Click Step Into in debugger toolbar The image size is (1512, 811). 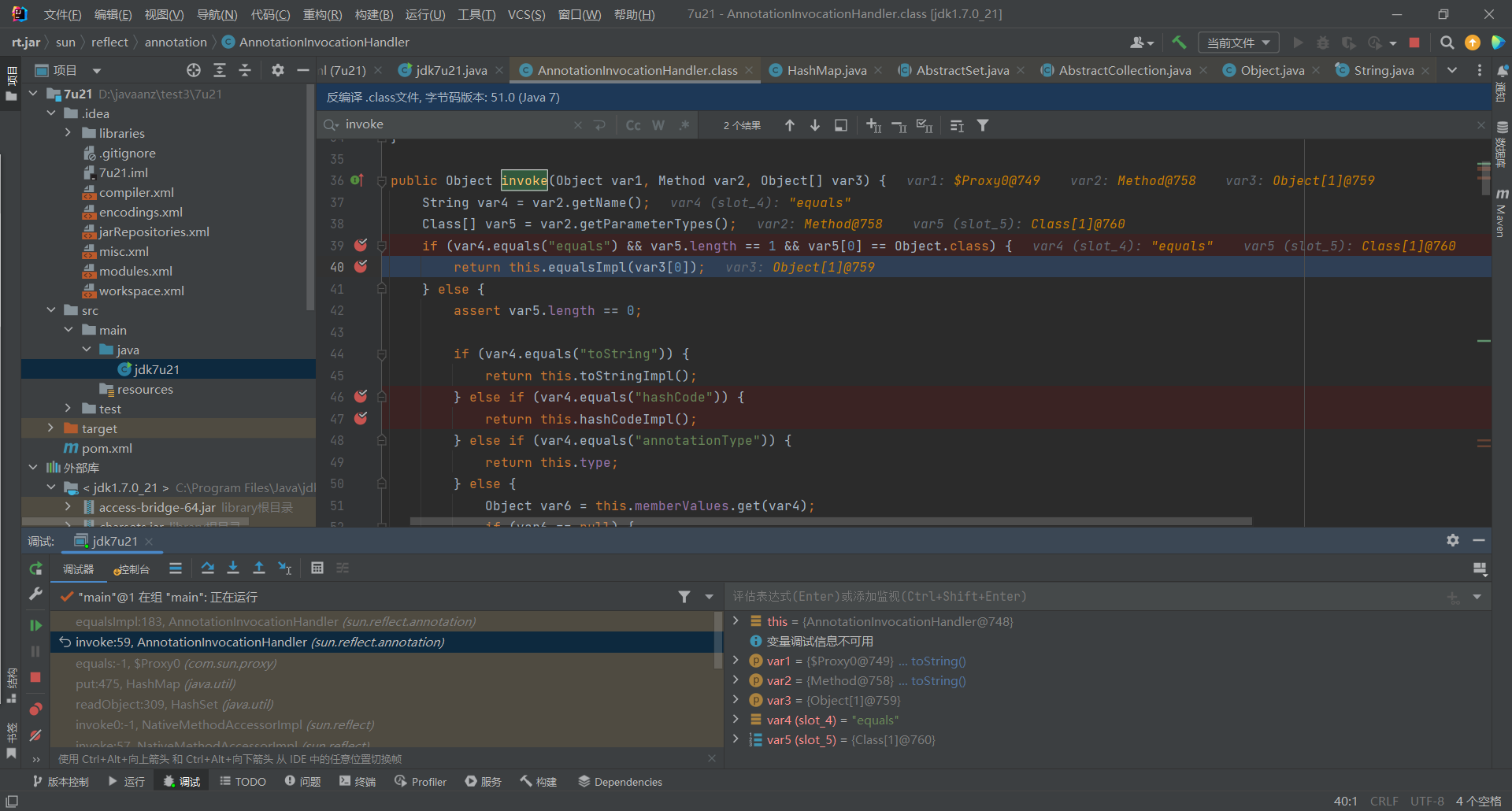(x=233, y=568)
